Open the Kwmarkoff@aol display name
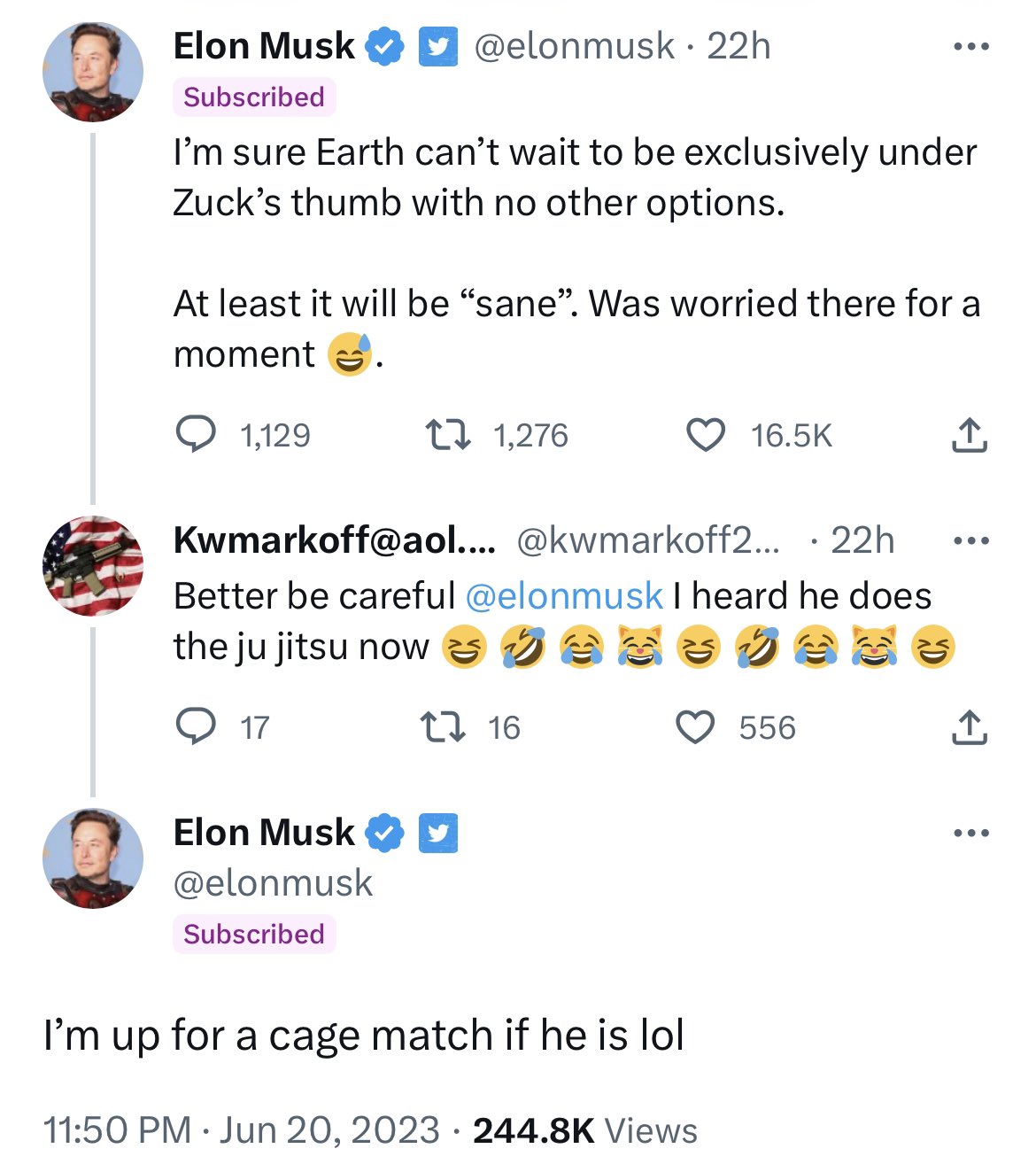 tap(334, 540)
